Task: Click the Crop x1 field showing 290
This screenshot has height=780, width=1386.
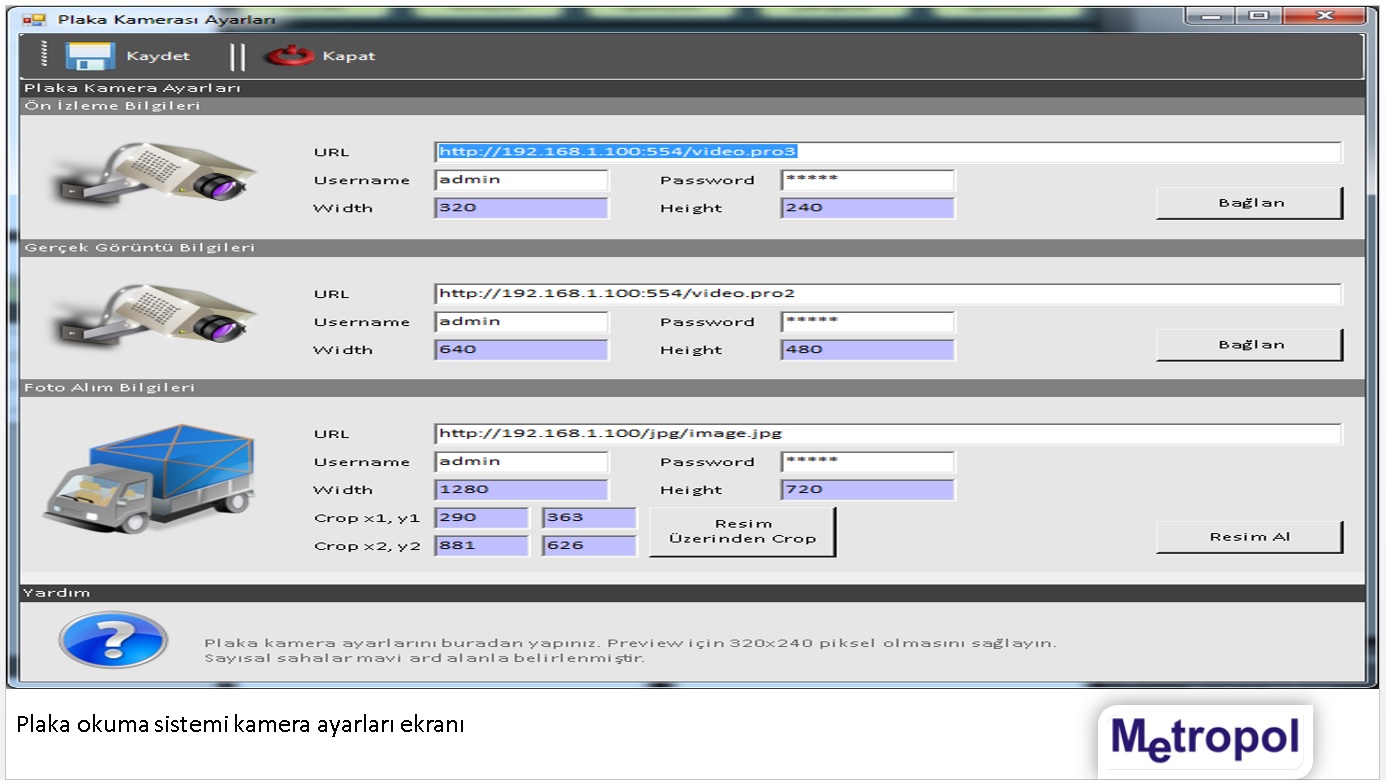Action: tap(481, 518)
